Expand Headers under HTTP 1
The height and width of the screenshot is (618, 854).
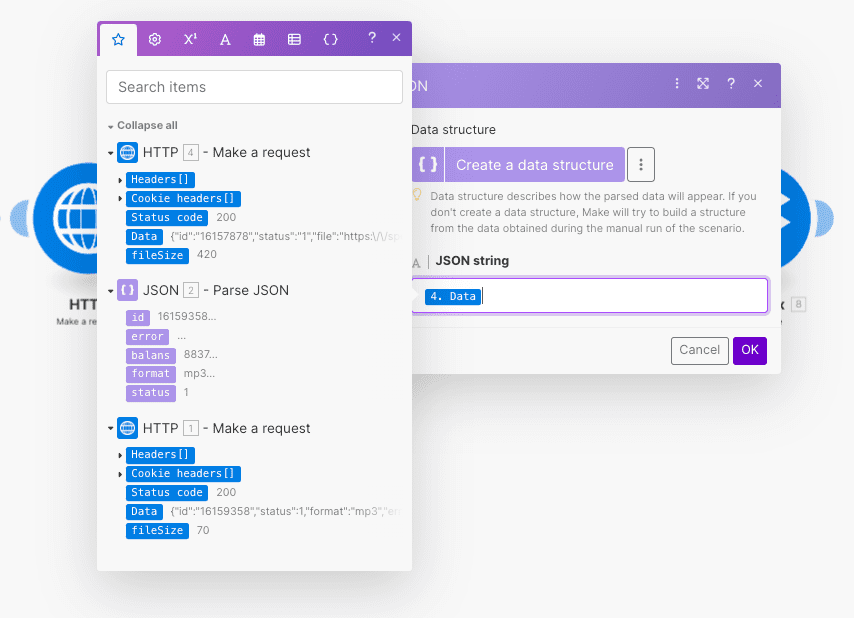(x=120, y=455)
